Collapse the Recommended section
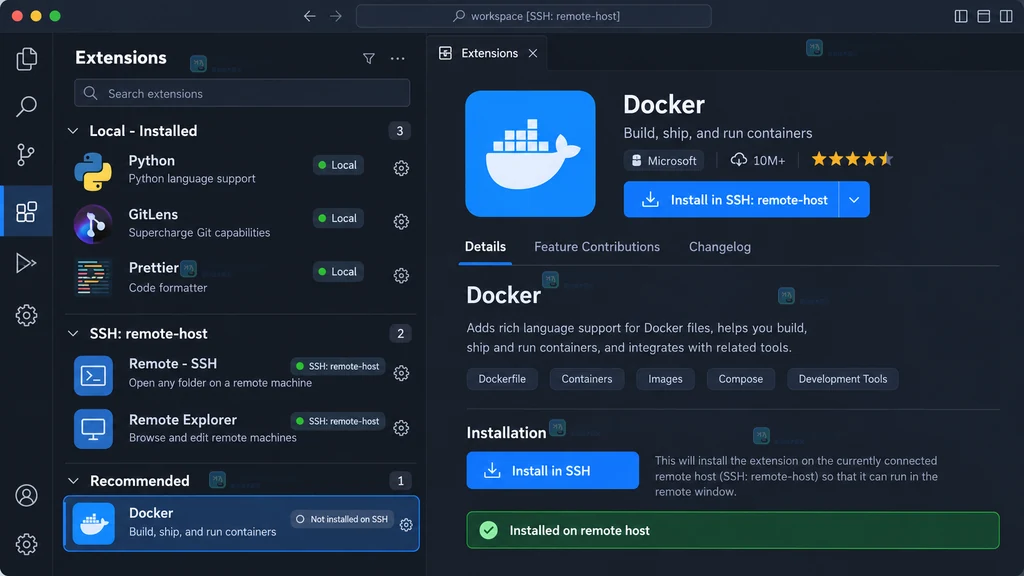Viewport: 1024px width, 576px height. point(73,481)
